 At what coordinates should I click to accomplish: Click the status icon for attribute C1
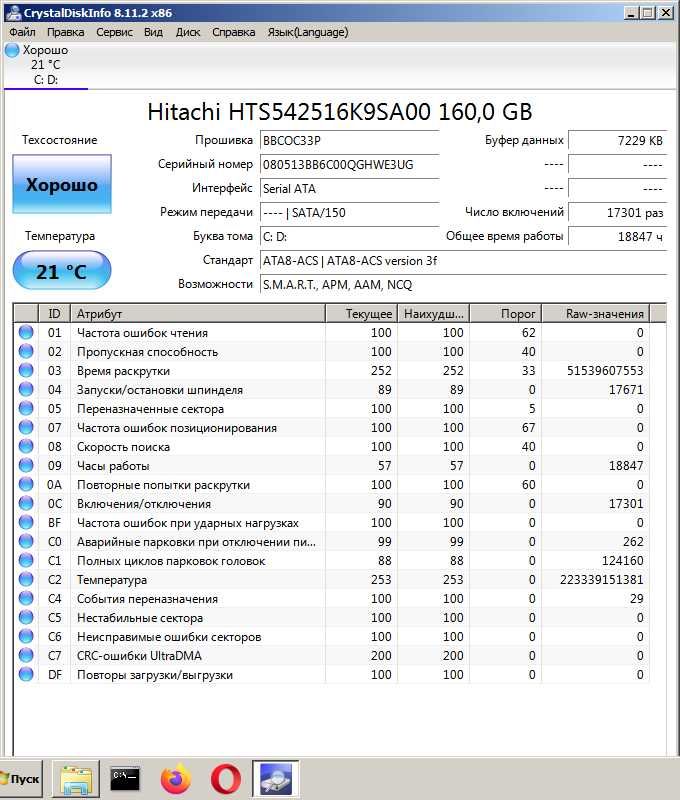[26, 560]
